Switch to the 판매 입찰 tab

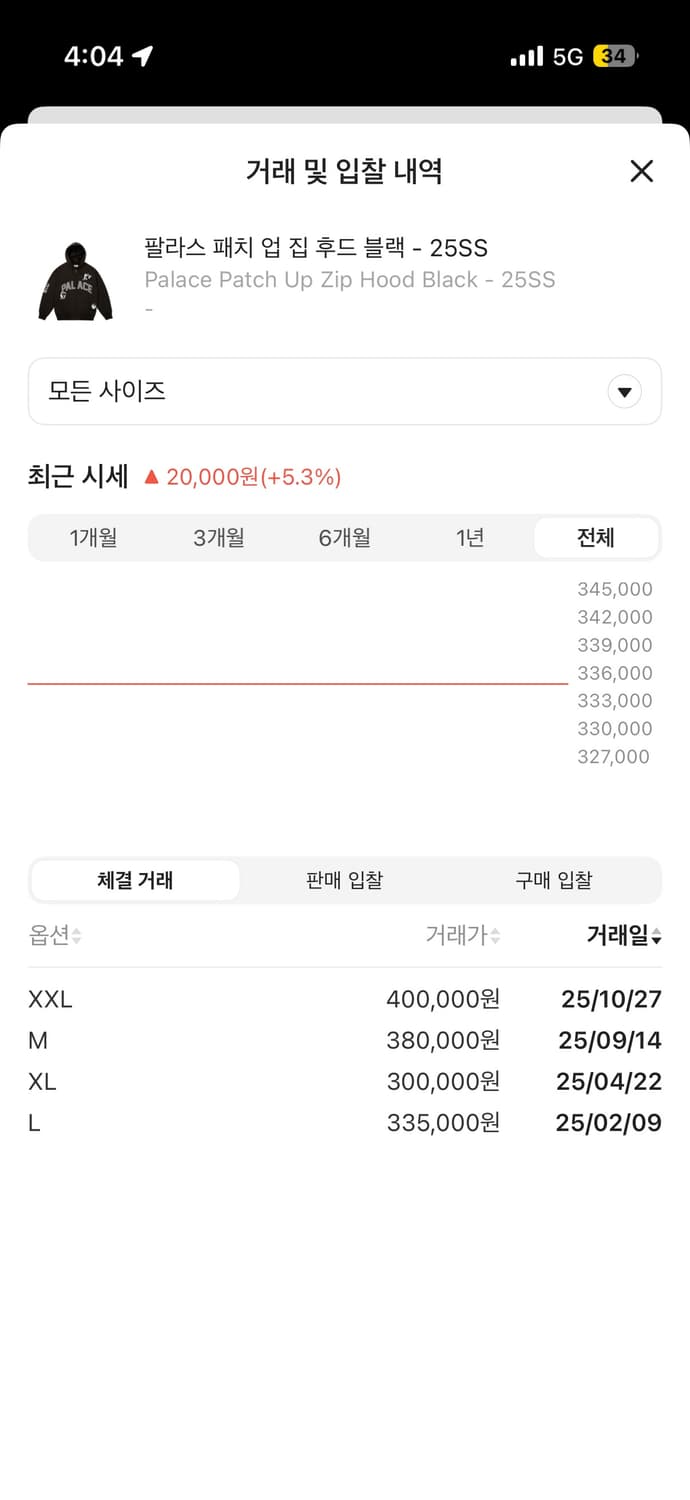coord(344,880)
